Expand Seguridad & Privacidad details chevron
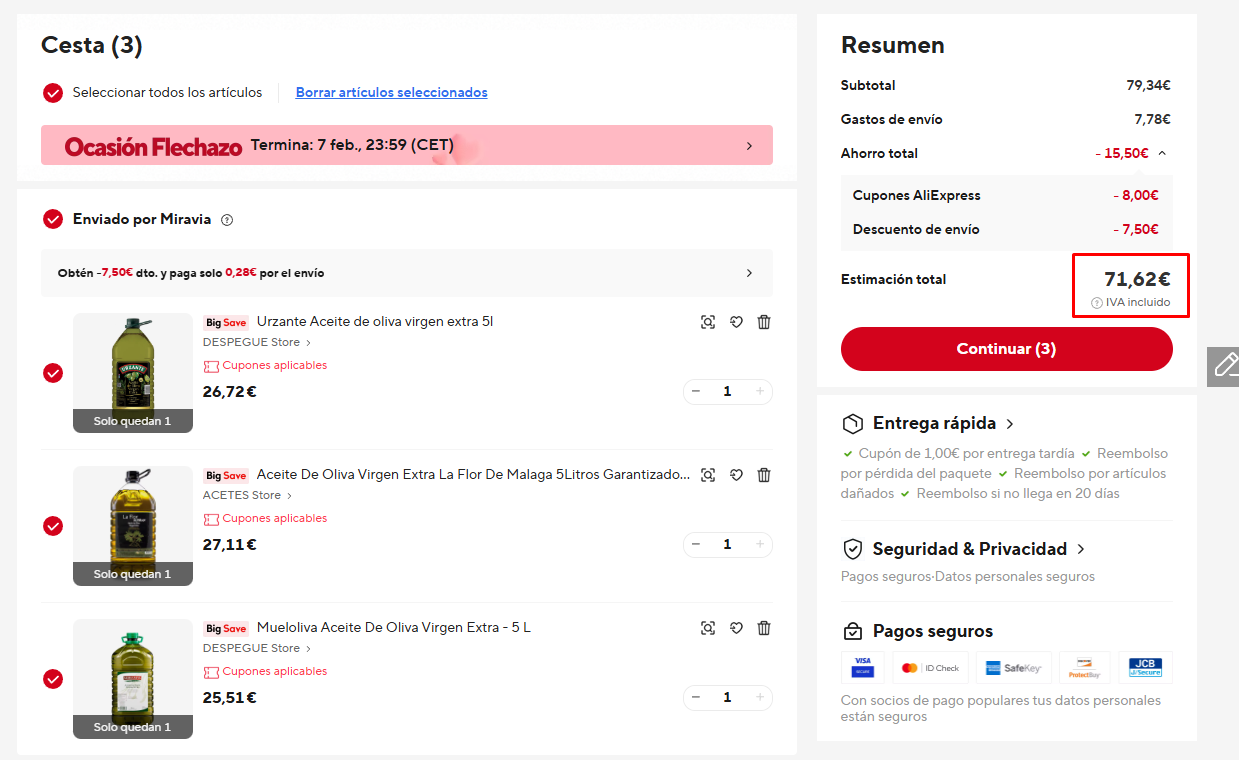Viewport: 1239px width, 760px height. [x=1080, y=549]
